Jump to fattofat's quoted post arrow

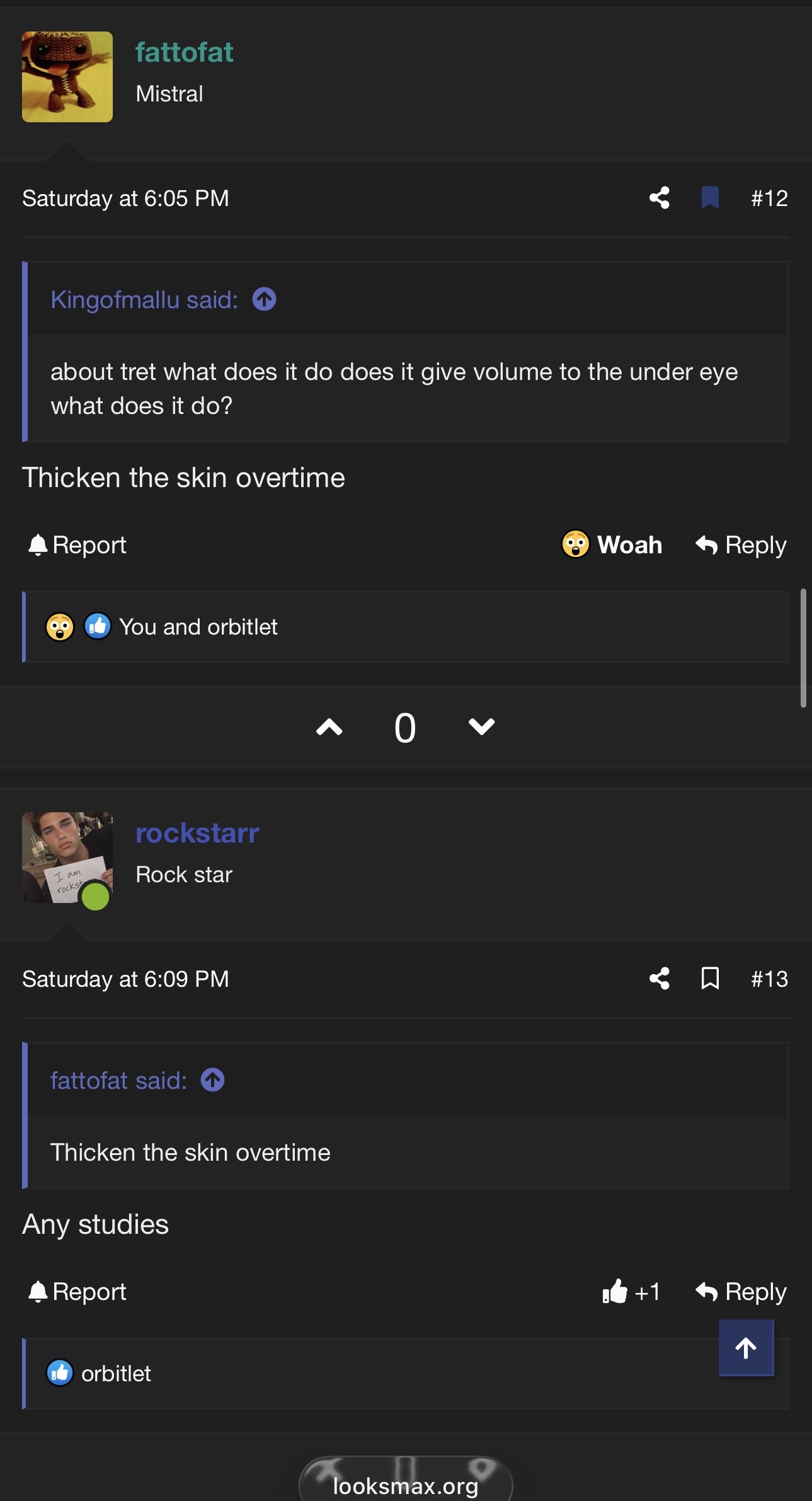(x=212, y=1080)
